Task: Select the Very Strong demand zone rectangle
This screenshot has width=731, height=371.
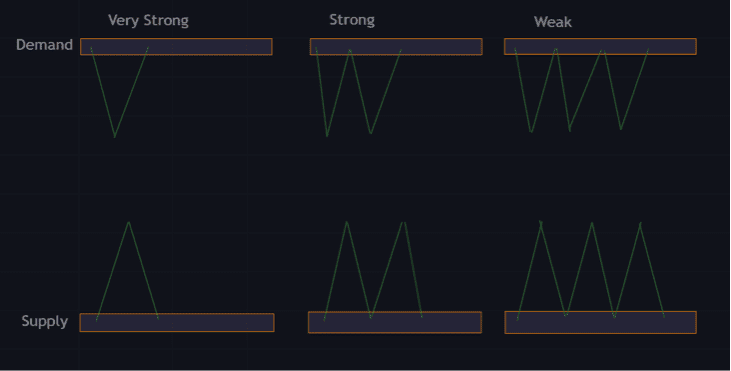Action: pos(176,47)
